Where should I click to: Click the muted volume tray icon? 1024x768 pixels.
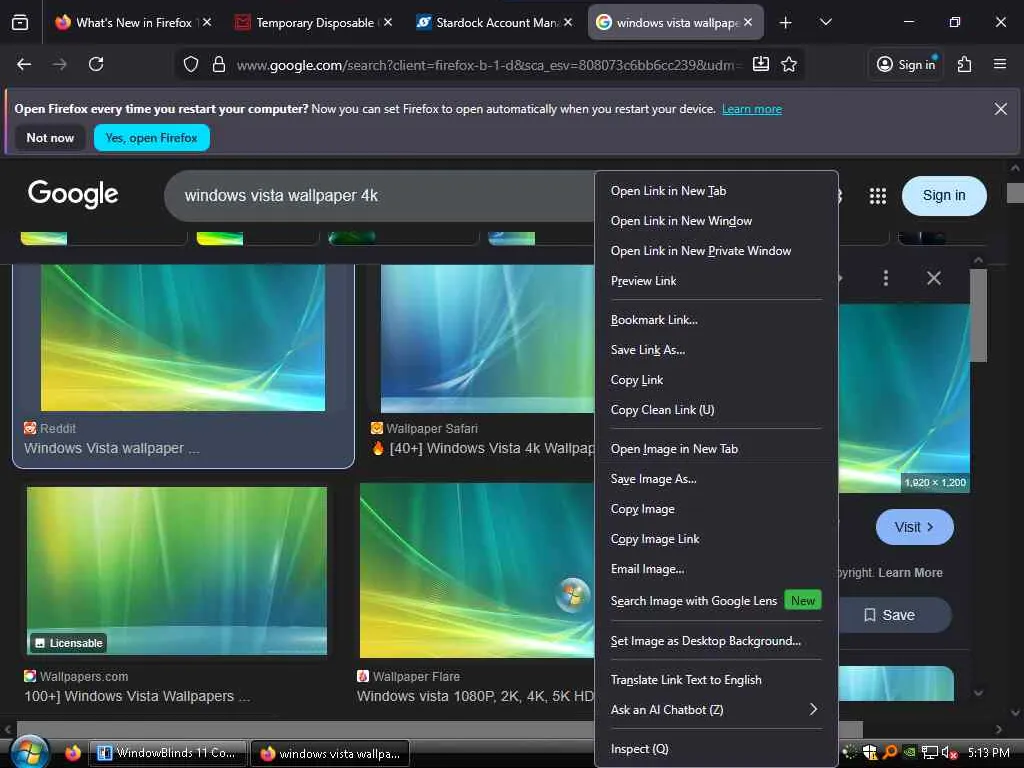(949, 753)
